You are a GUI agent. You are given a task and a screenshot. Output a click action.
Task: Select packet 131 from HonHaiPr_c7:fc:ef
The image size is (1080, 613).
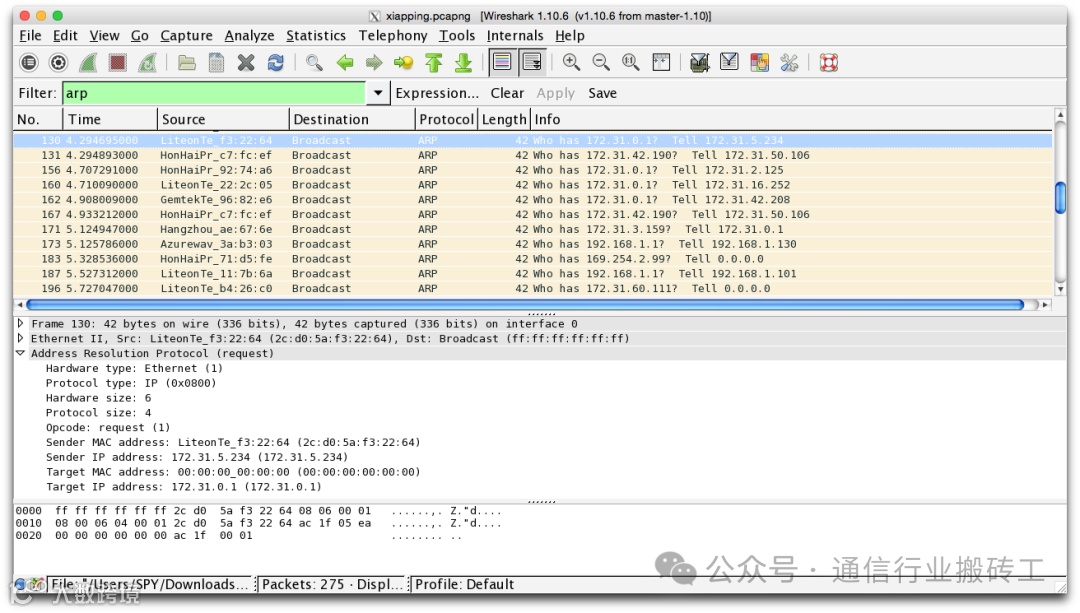tap(532, 155)
